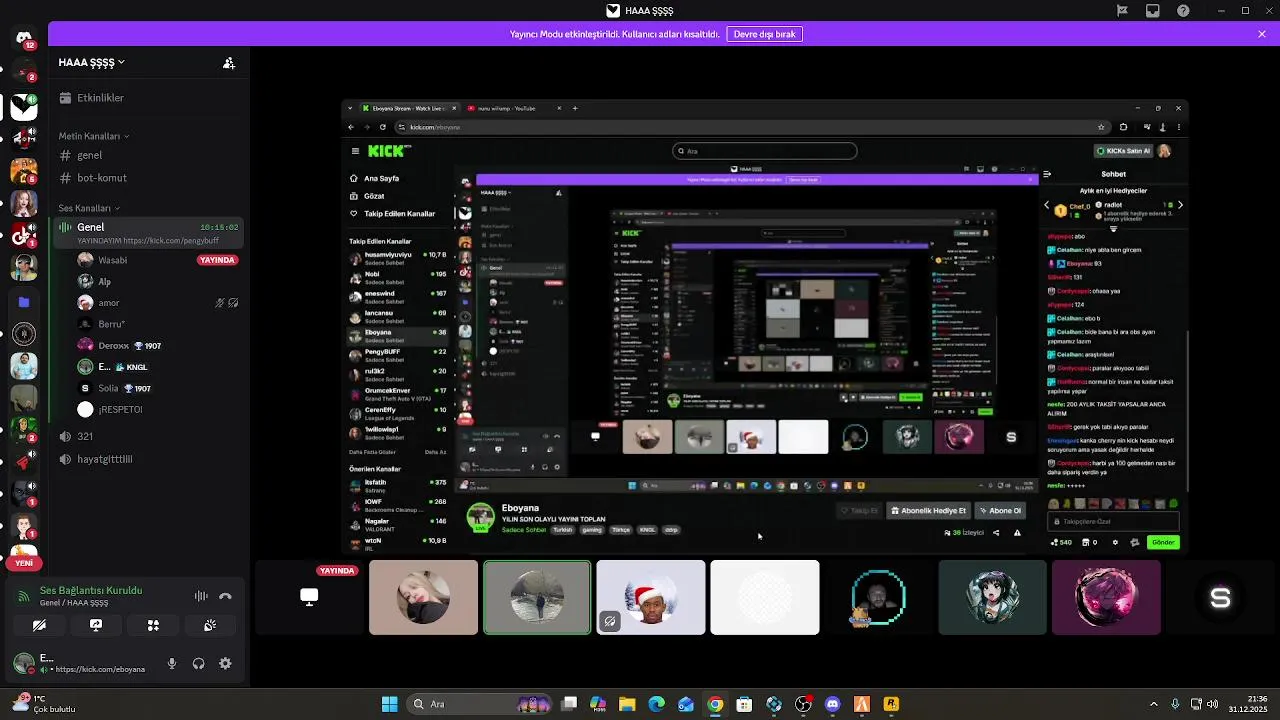Open Discord direct messages home button
The height and width of the screenshot is (720, 1280).
pos(24,40)
